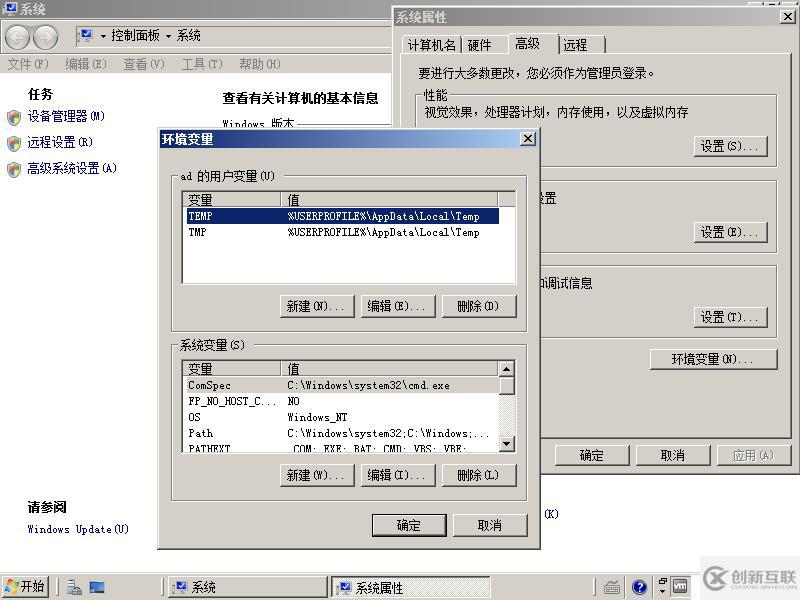Viewport: 800px width, 600px height.
Task: Click system variables scrollbar up arrow
Action: (x=507, y=369)
